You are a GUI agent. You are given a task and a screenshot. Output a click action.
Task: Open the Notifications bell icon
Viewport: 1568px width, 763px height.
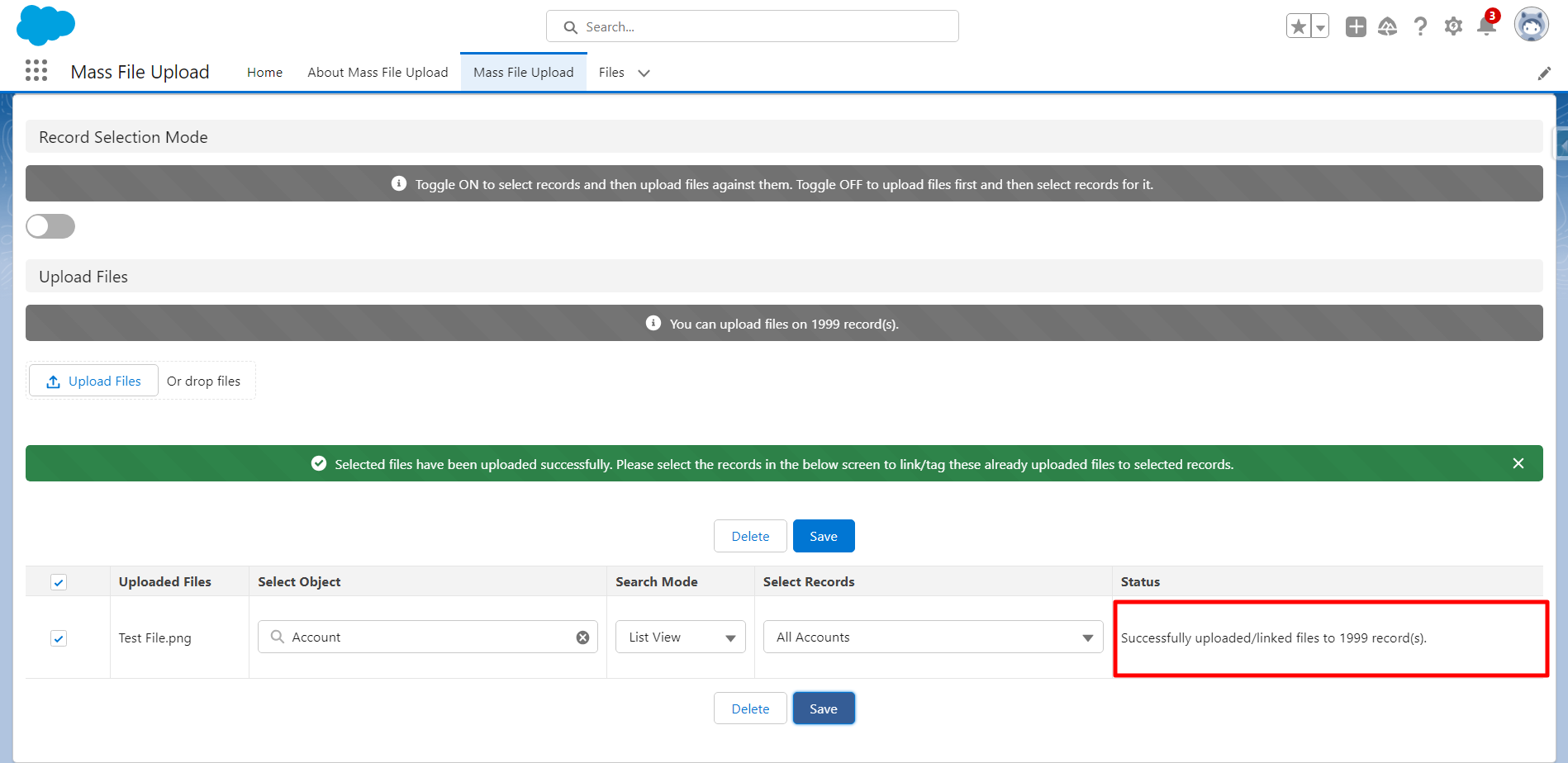coord(1487,25)
